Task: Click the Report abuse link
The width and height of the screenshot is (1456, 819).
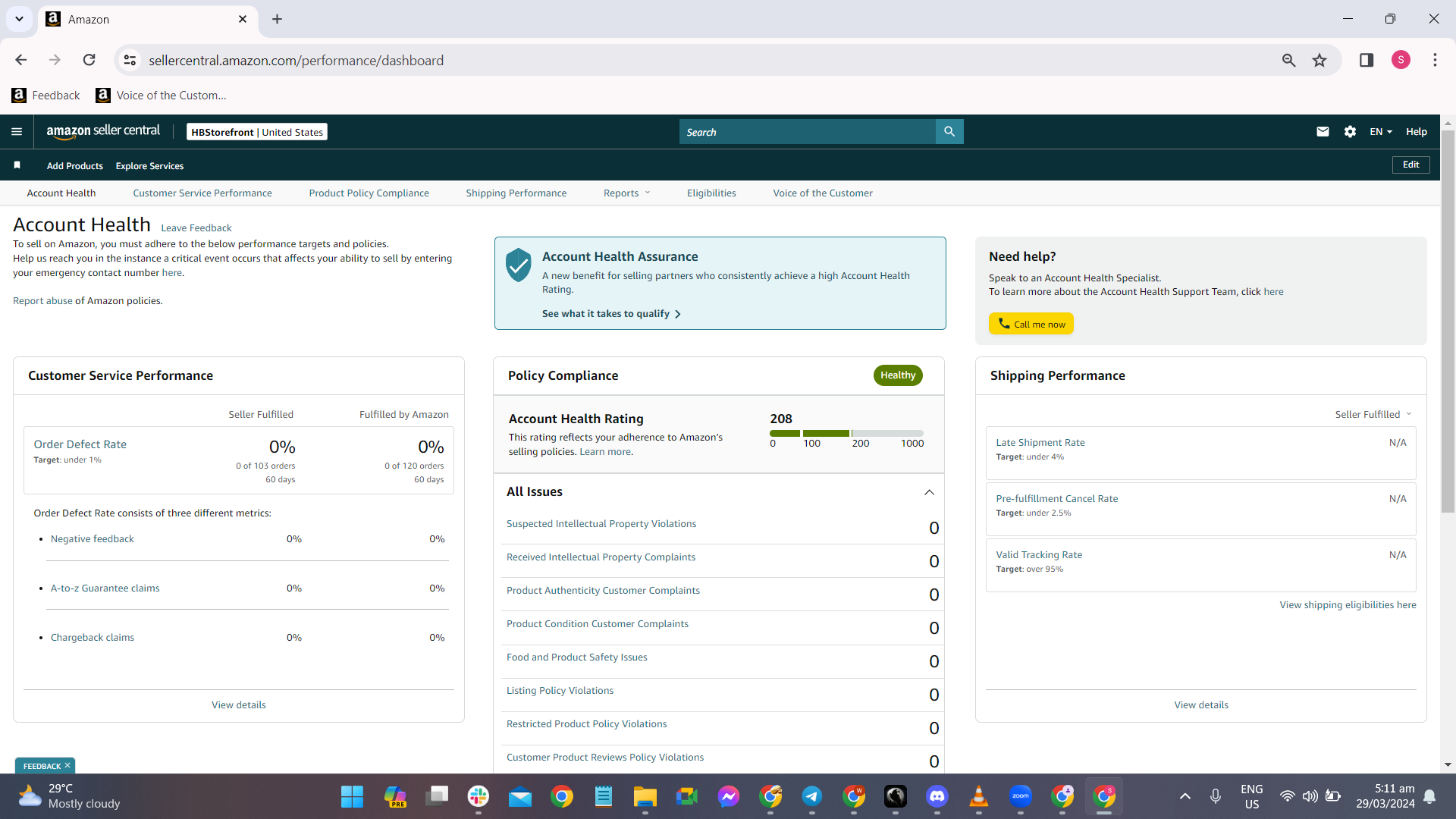Action: click(x=42, y=301)
